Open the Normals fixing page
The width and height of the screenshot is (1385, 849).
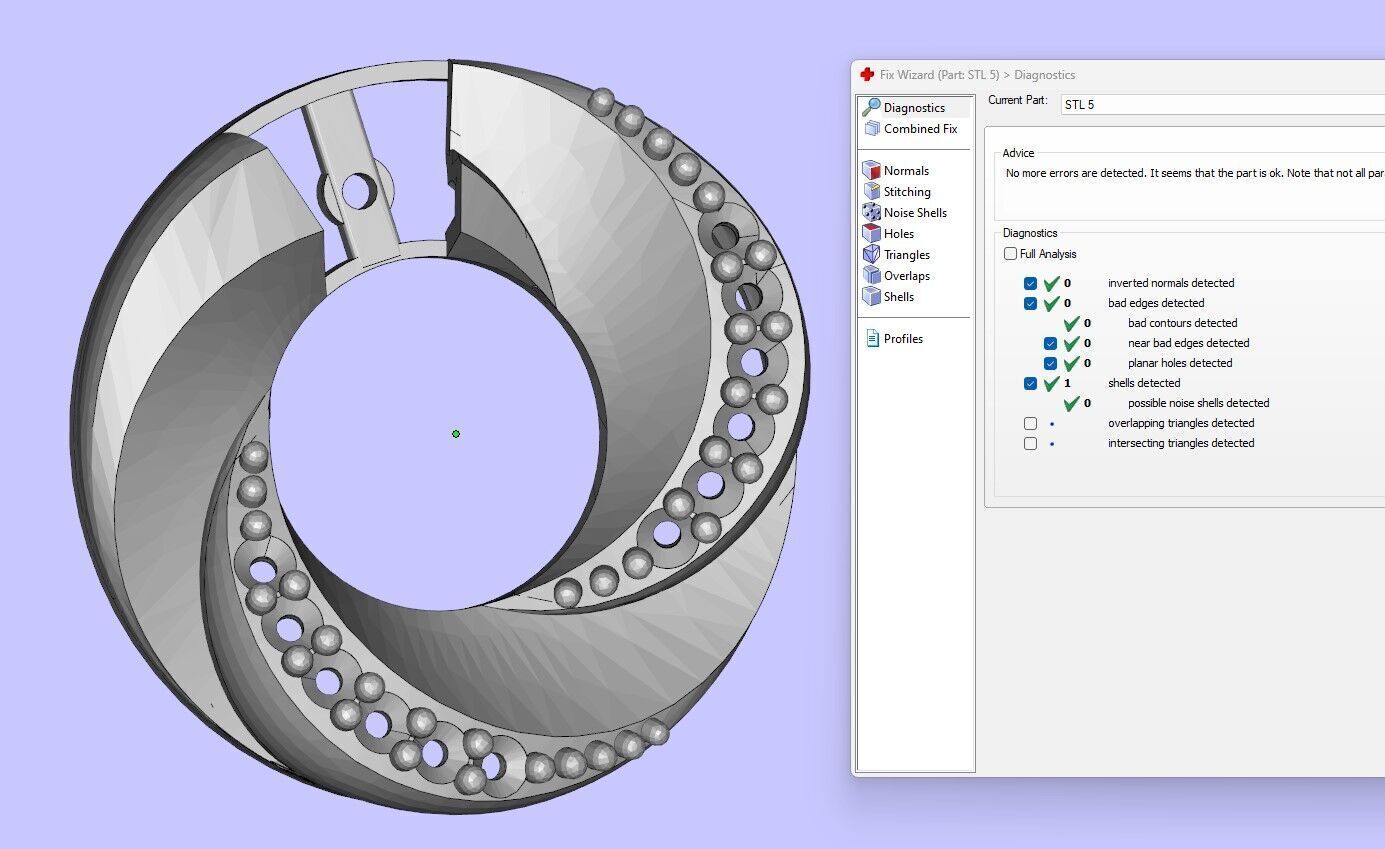pos(896,170)
